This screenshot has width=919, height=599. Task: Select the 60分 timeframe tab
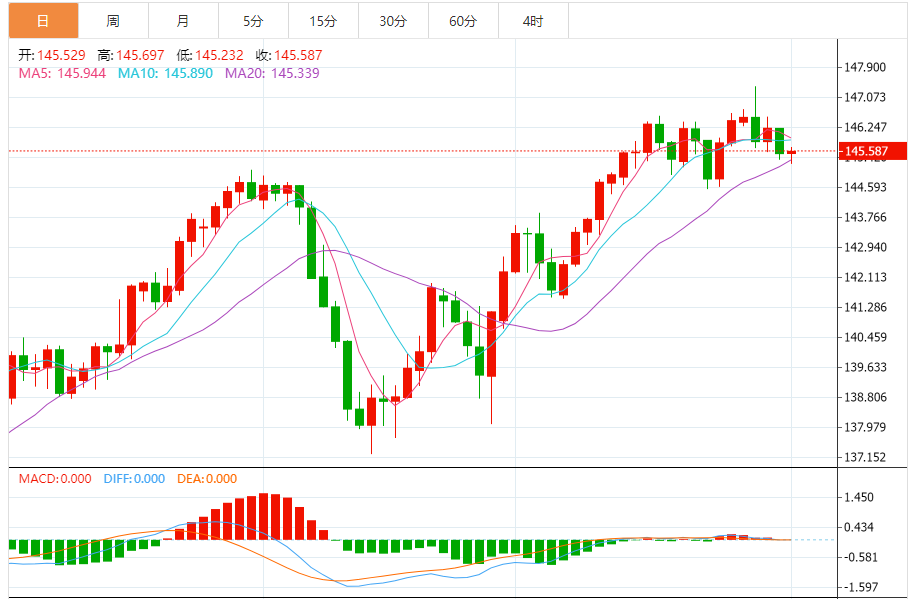(463, 21)
